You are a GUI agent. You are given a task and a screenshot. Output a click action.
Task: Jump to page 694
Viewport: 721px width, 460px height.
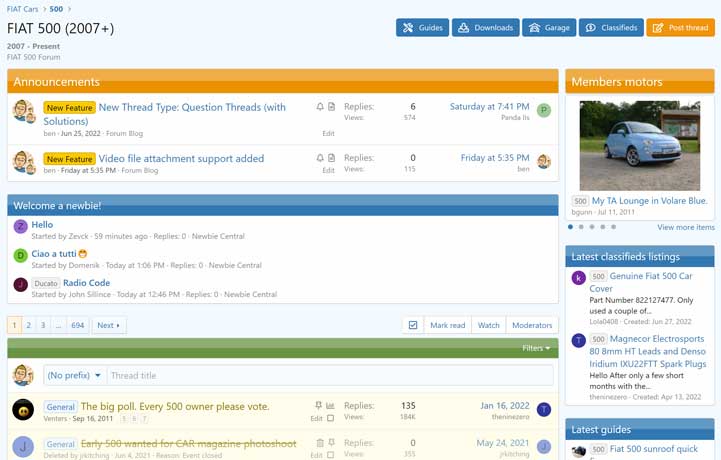(77, 325)
